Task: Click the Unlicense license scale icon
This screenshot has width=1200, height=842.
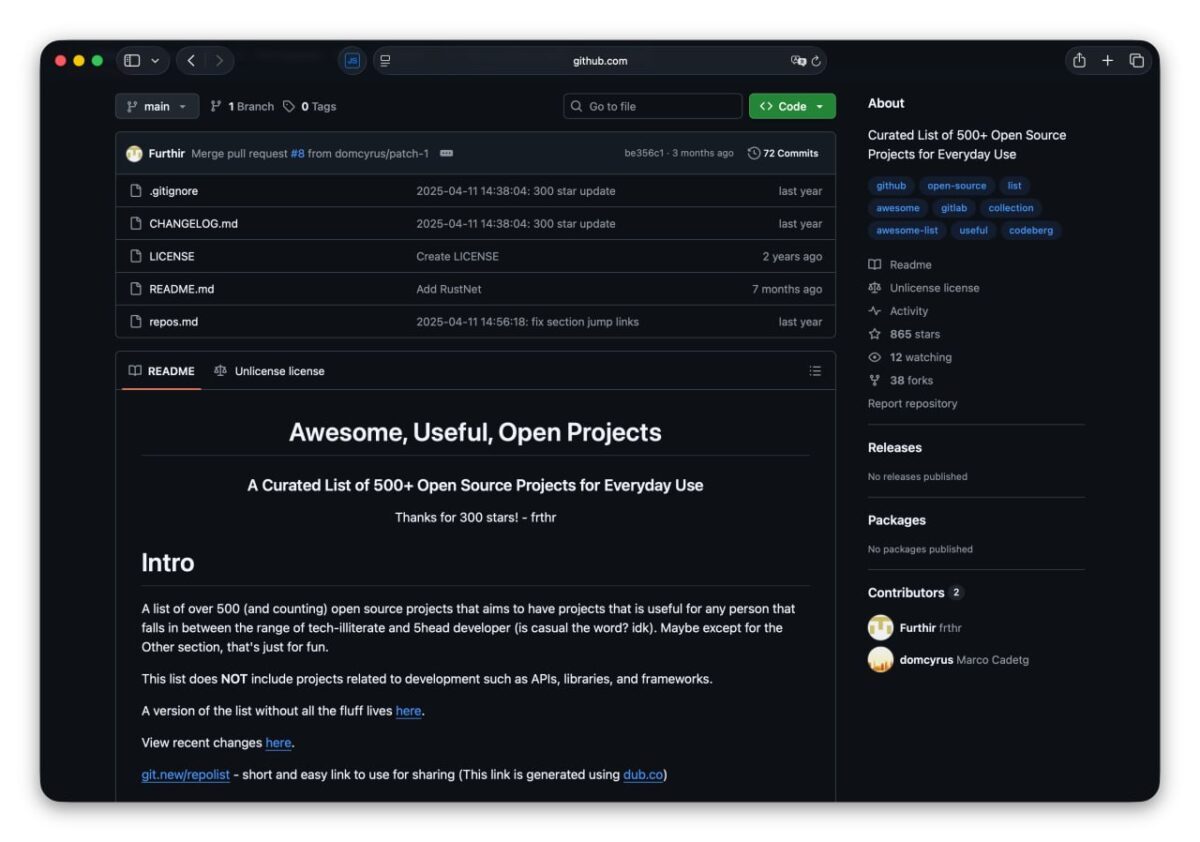Action: 874,287
